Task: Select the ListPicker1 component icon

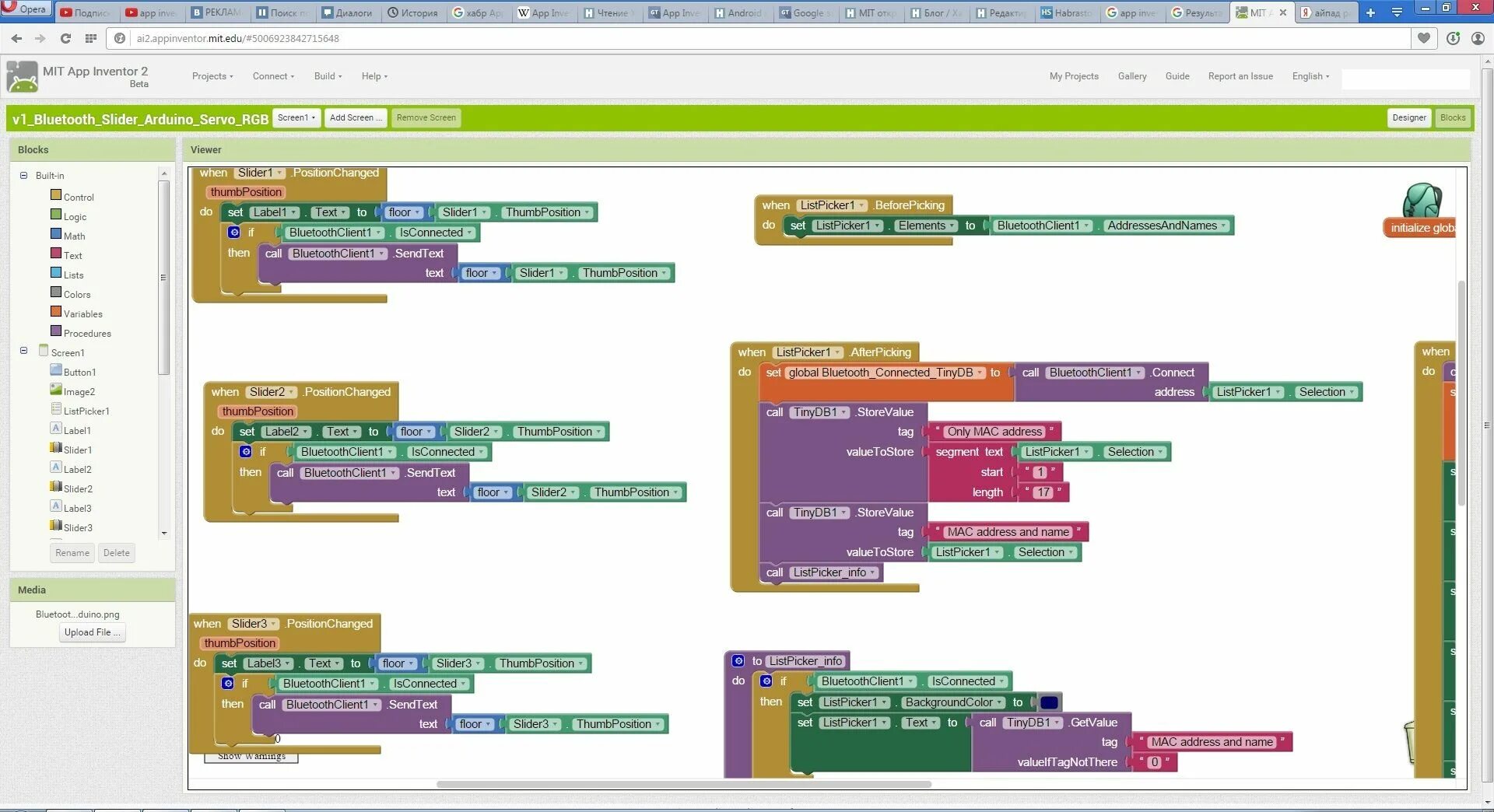Action: click(56, 409)
